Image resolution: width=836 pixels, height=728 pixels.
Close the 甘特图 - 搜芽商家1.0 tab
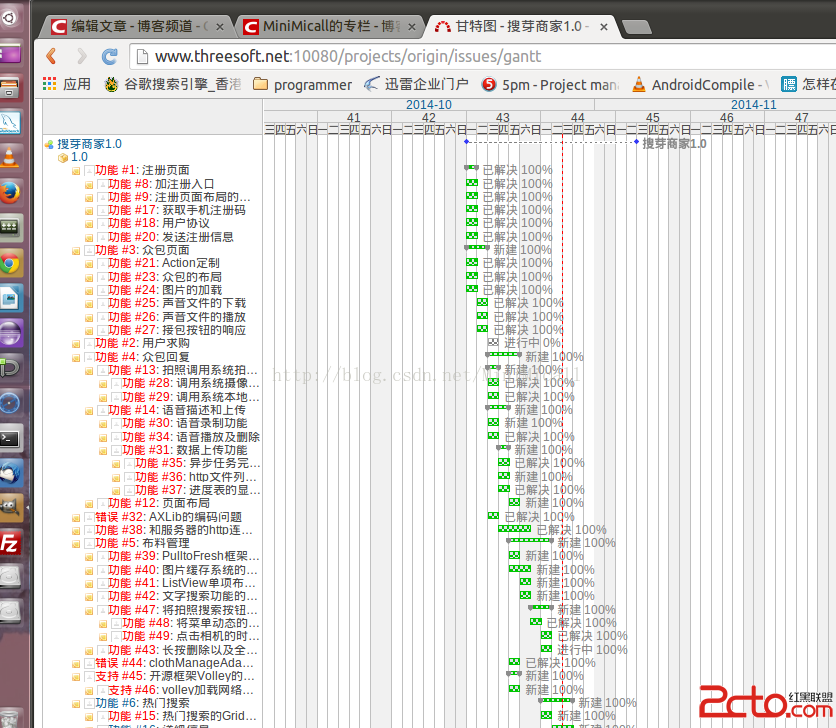pyautogui.click(x=605, y=26)
